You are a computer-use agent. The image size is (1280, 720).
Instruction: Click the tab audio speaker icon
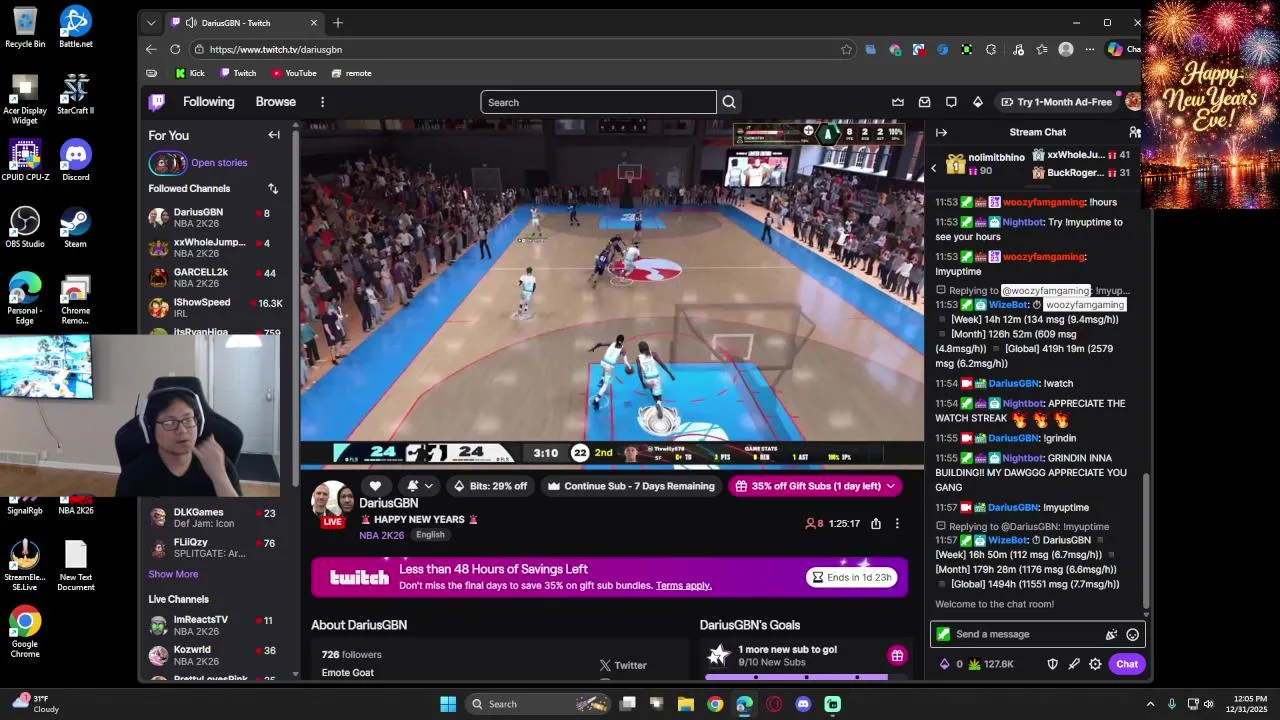pos(190,23)
